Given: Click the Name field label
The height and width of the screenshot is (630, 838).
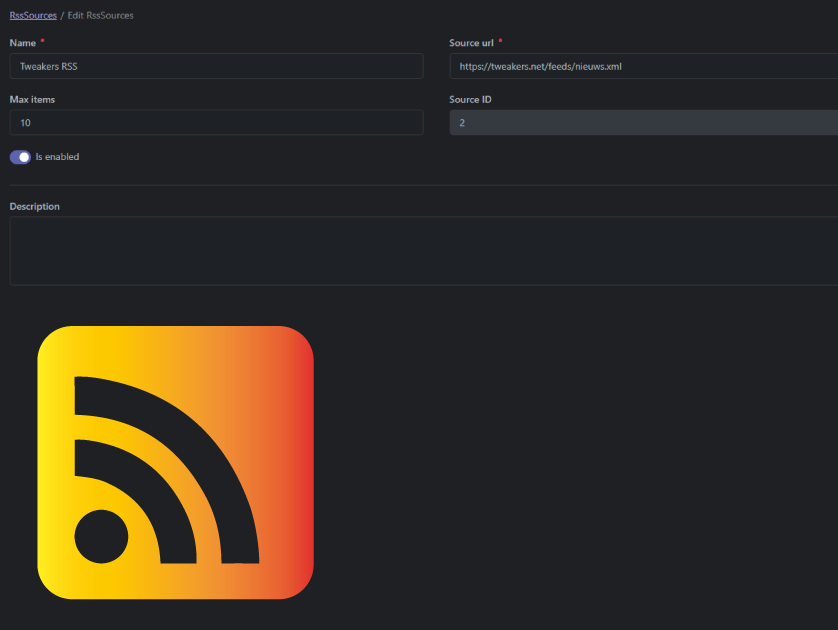Looking at the screenshot, I should click(x=22, y=43).
